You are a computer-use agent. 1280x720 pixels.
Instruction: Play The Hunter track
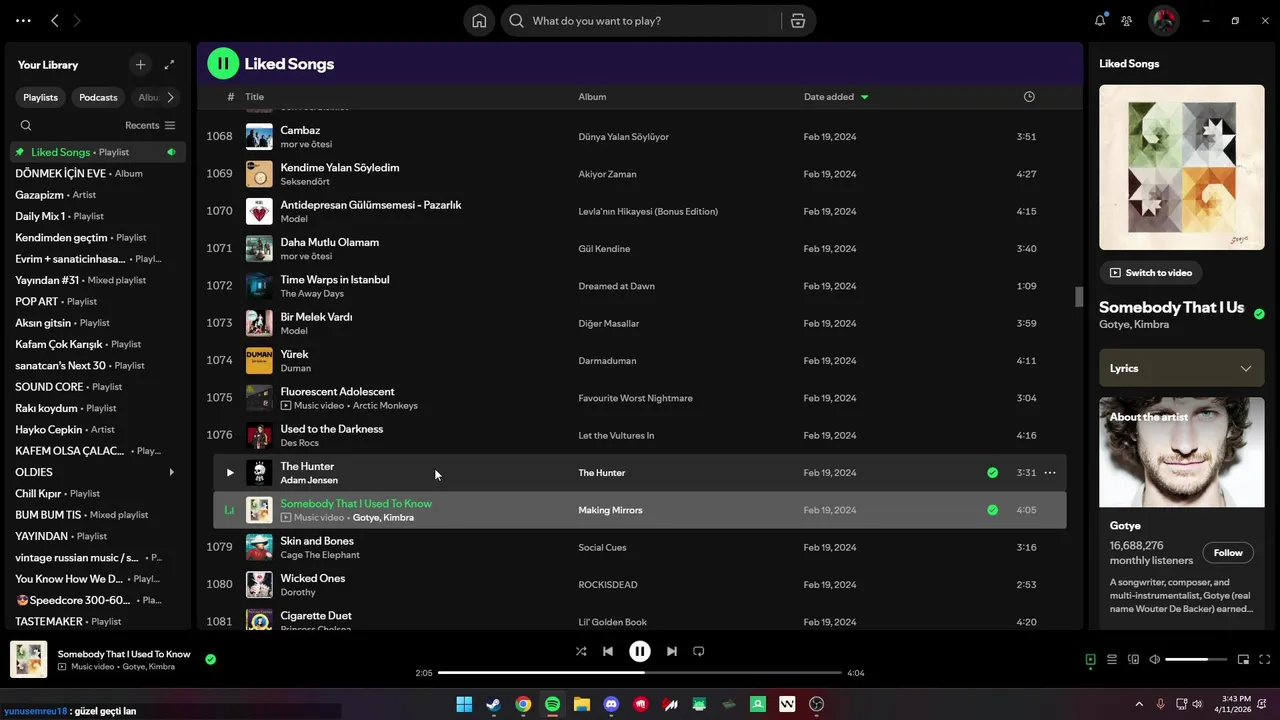(x=229, y=473)
